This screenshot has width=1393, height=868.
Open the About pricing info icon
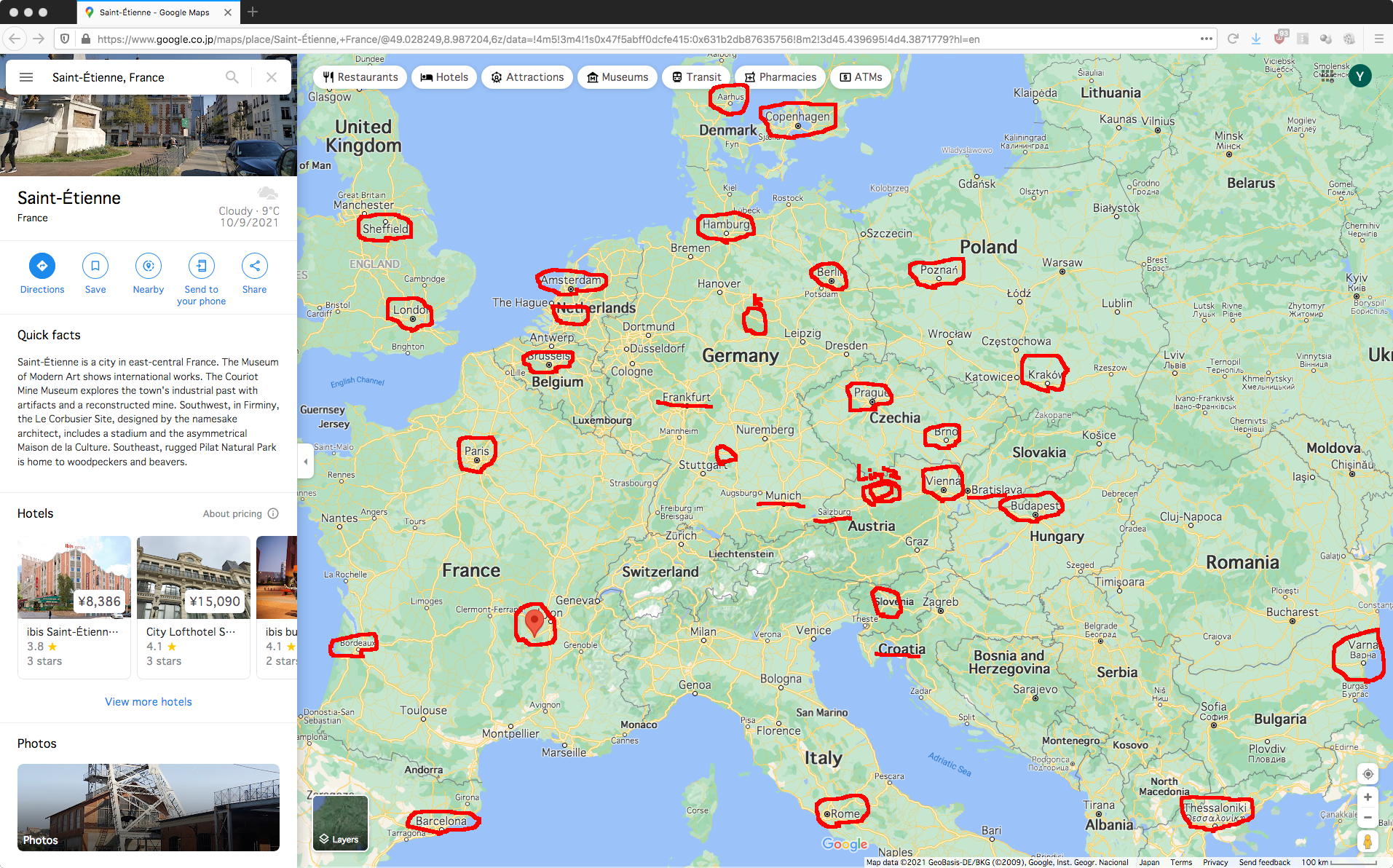[x=273, y=513]
